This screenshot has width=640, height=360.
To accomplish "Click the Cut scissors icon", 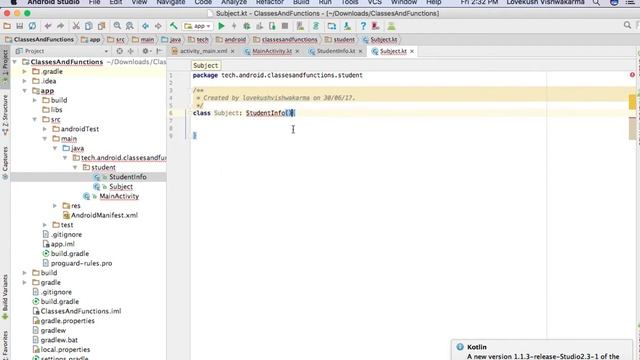I will pos(76,26).
